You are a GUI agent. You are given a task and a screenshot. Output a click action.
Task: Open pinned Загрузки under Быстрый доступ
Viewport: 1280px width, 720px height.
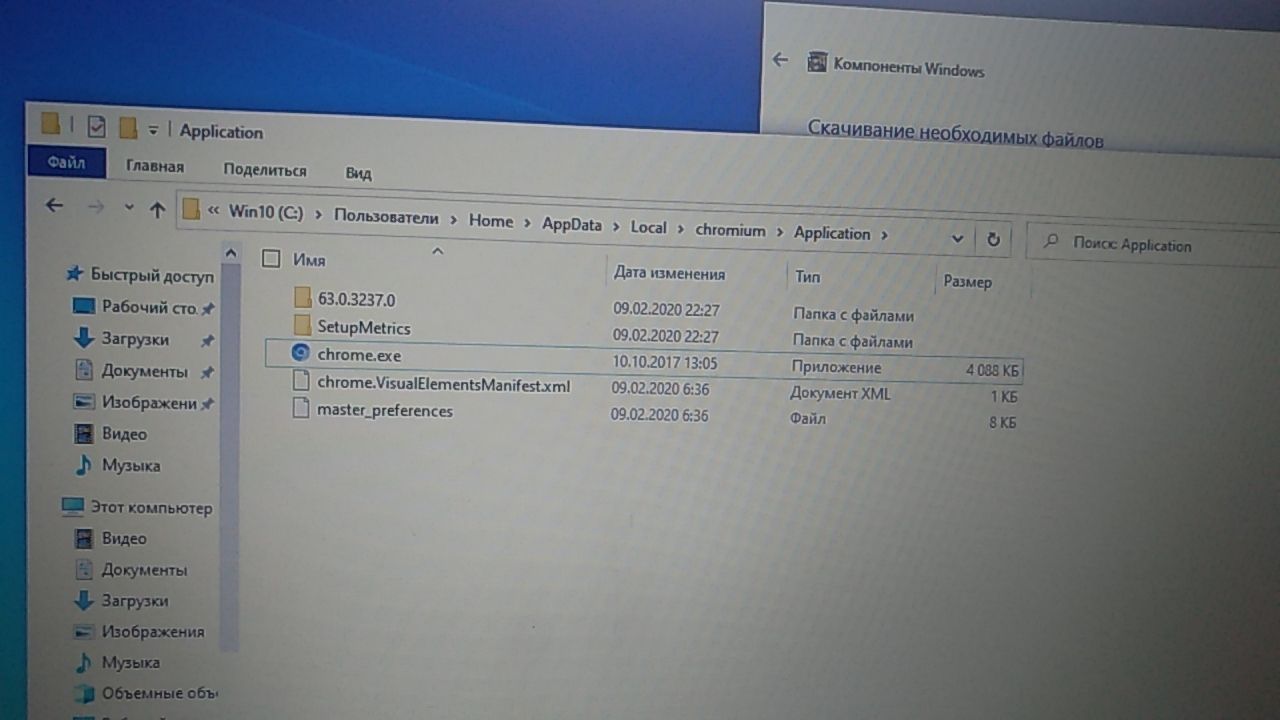[135, 339]
